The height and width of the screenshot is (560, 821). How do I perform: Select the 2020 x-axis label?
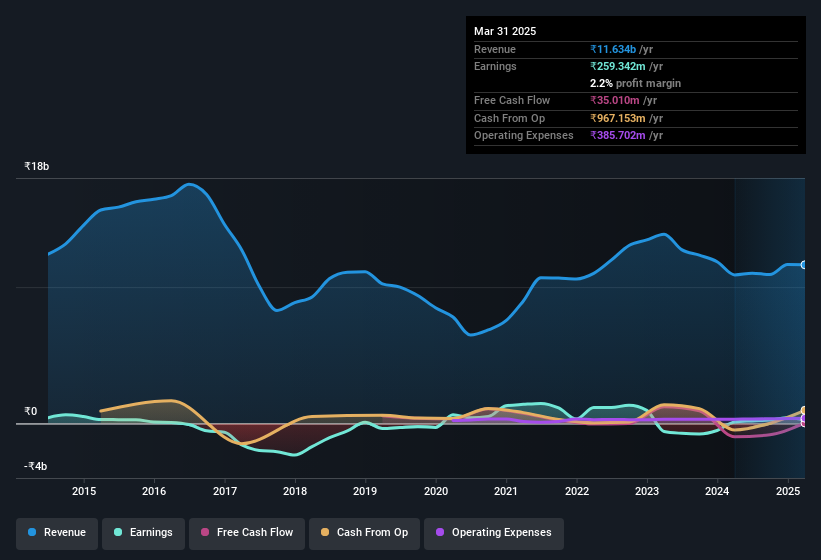pyautogui.click(x=436, y=491)
